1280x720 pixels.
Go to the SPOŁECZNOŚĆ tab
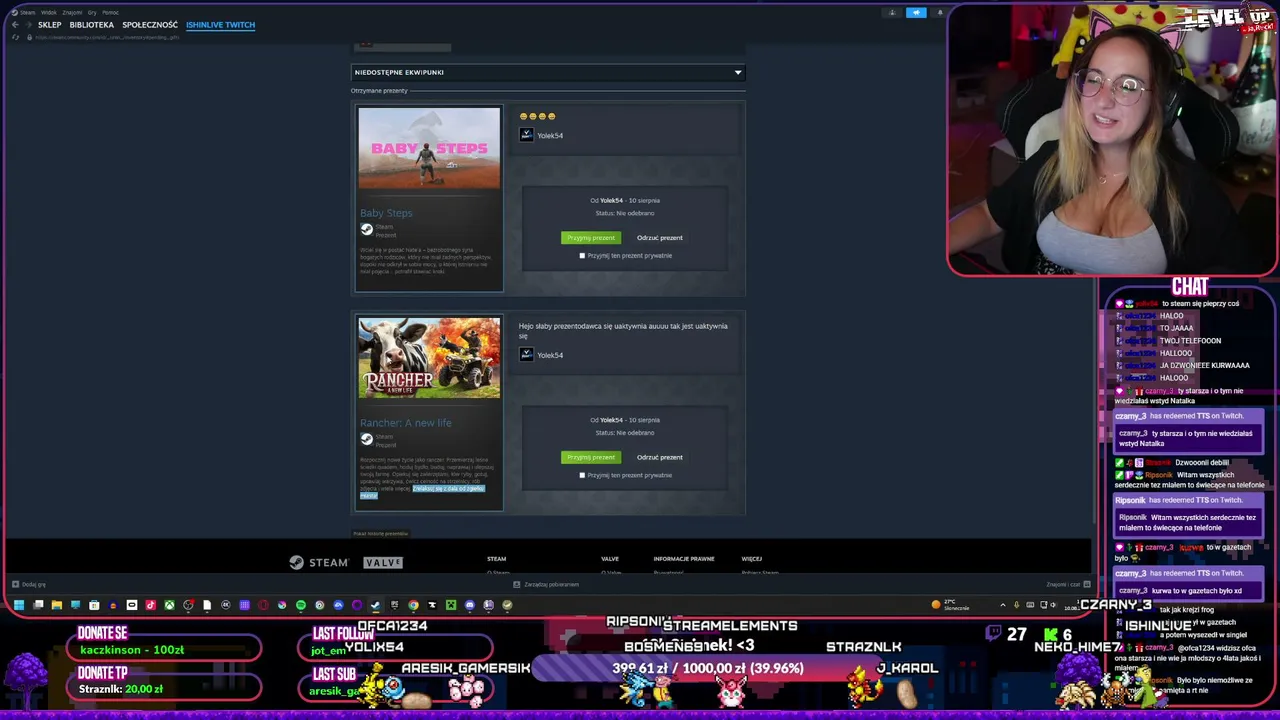pyautogui.click(x=150, y=25)
